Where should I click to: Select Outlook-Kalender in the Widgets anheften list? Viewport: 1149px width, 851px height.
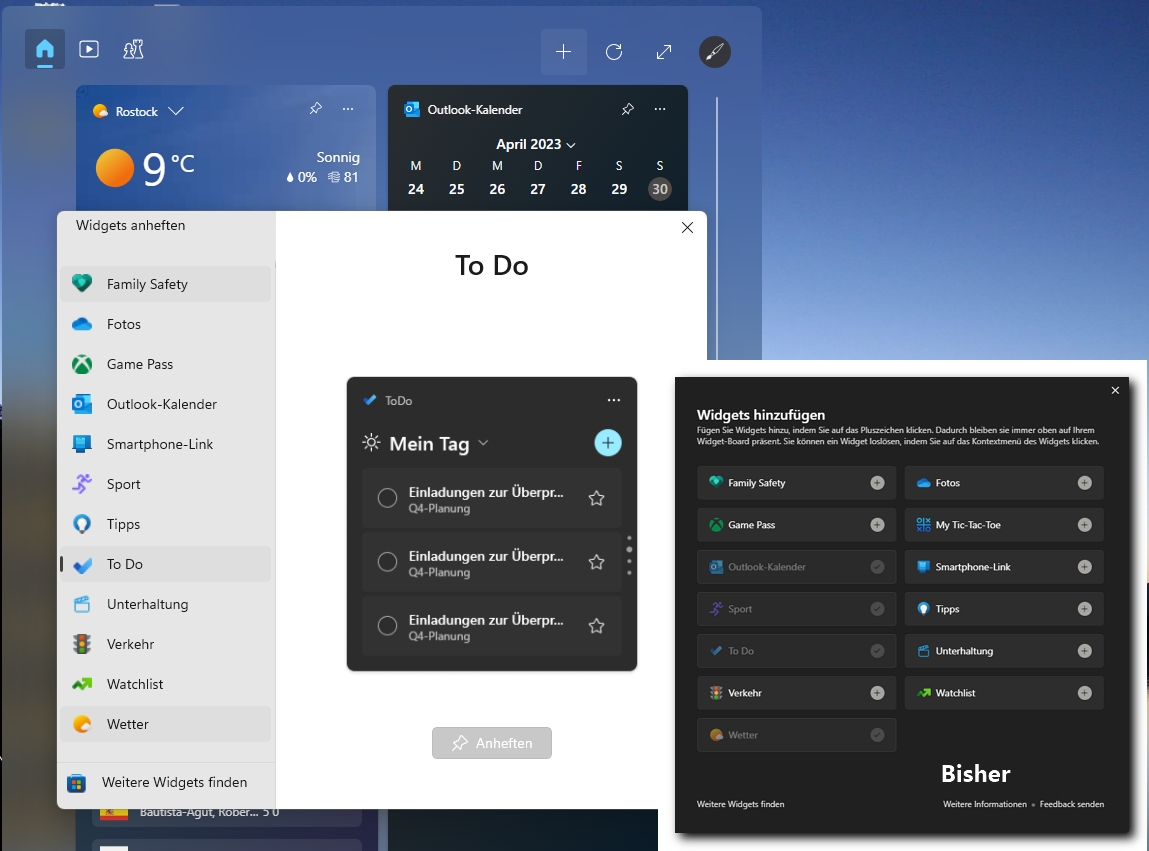[166, 404]
